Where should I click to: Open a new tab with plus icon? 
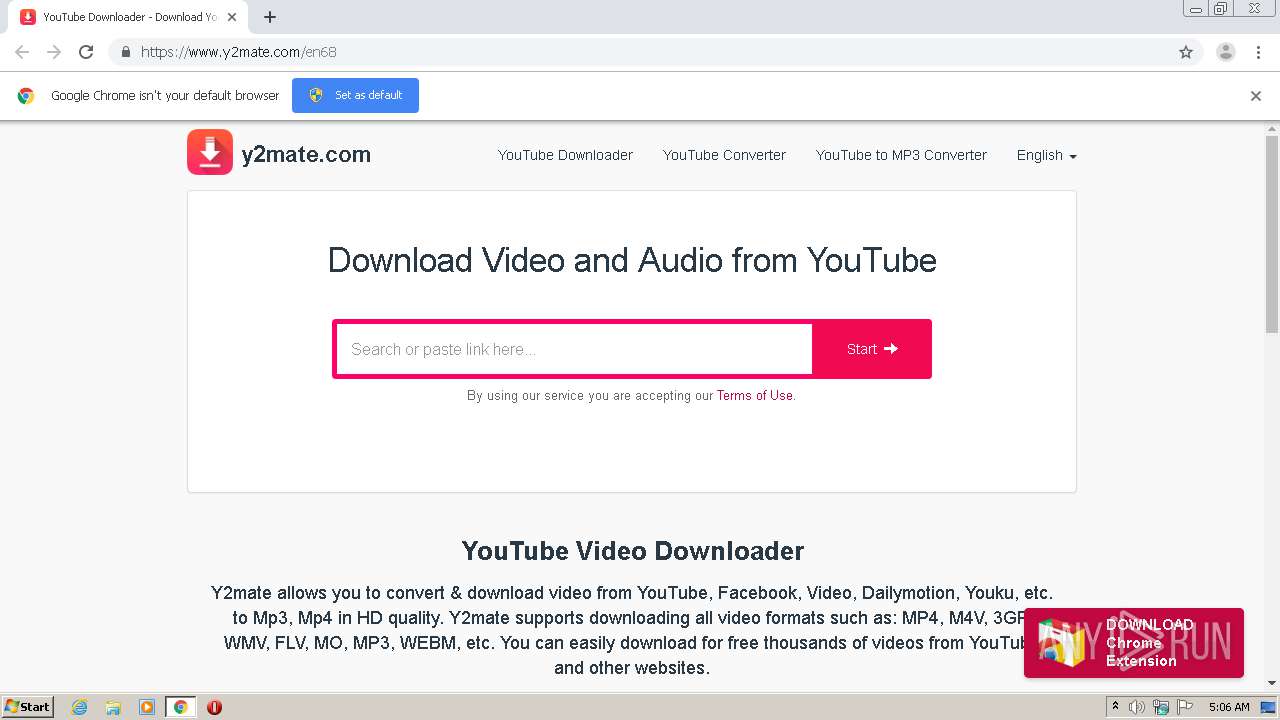(x=270, y=17)
